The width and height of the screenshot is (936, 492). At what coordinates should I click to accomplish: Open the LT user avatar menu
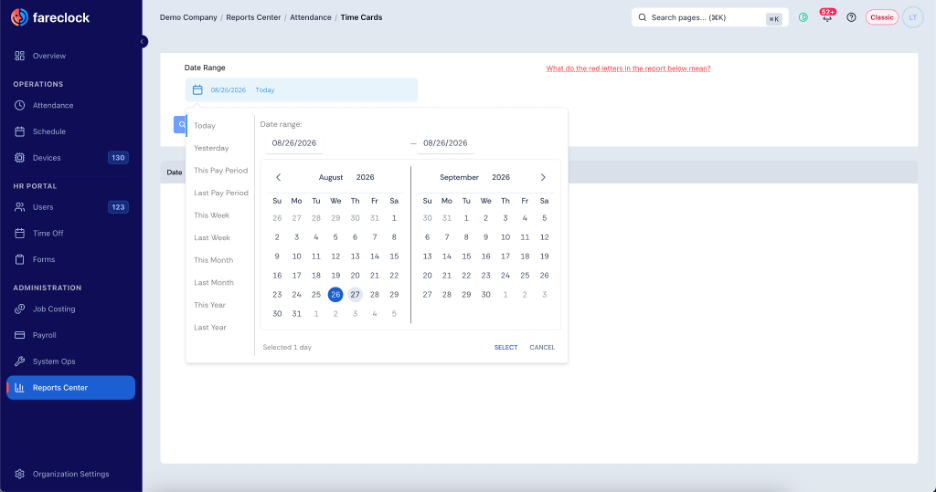click(913, 17)
